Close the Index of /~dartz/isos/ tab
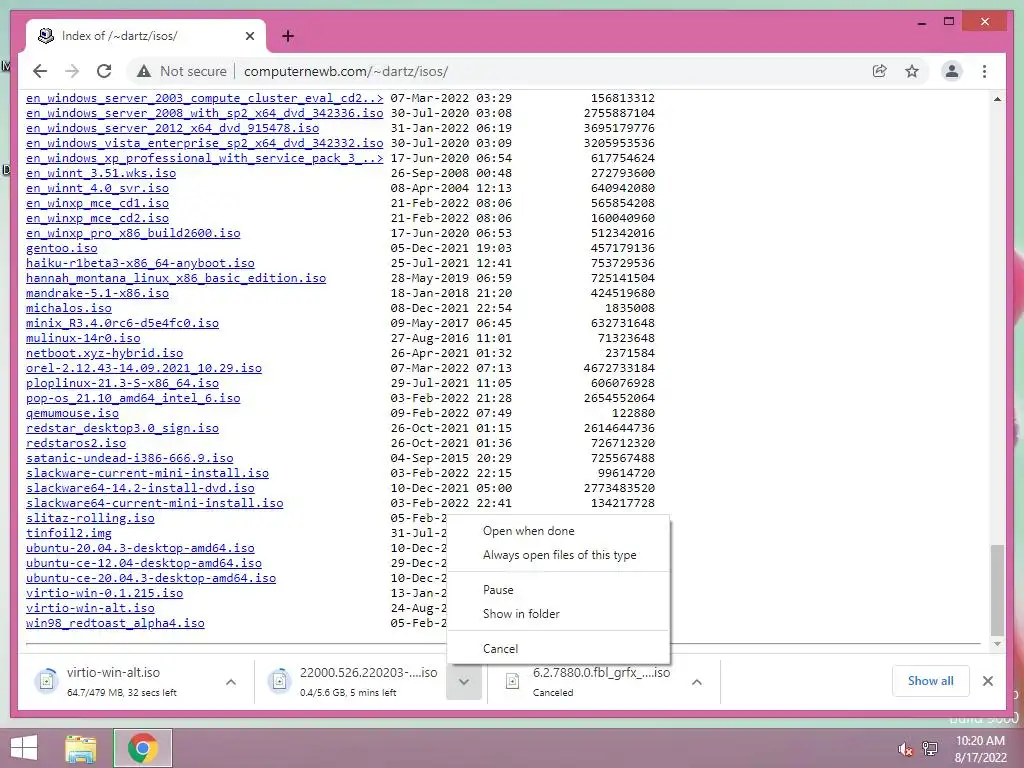 [x=249, y=36]
